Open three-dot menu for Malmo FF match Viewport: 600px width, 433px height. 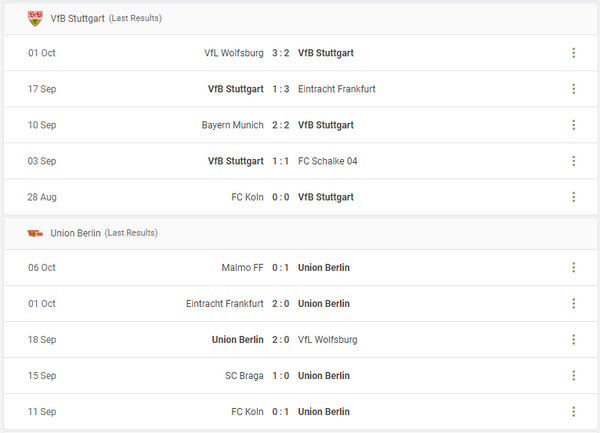573,268
